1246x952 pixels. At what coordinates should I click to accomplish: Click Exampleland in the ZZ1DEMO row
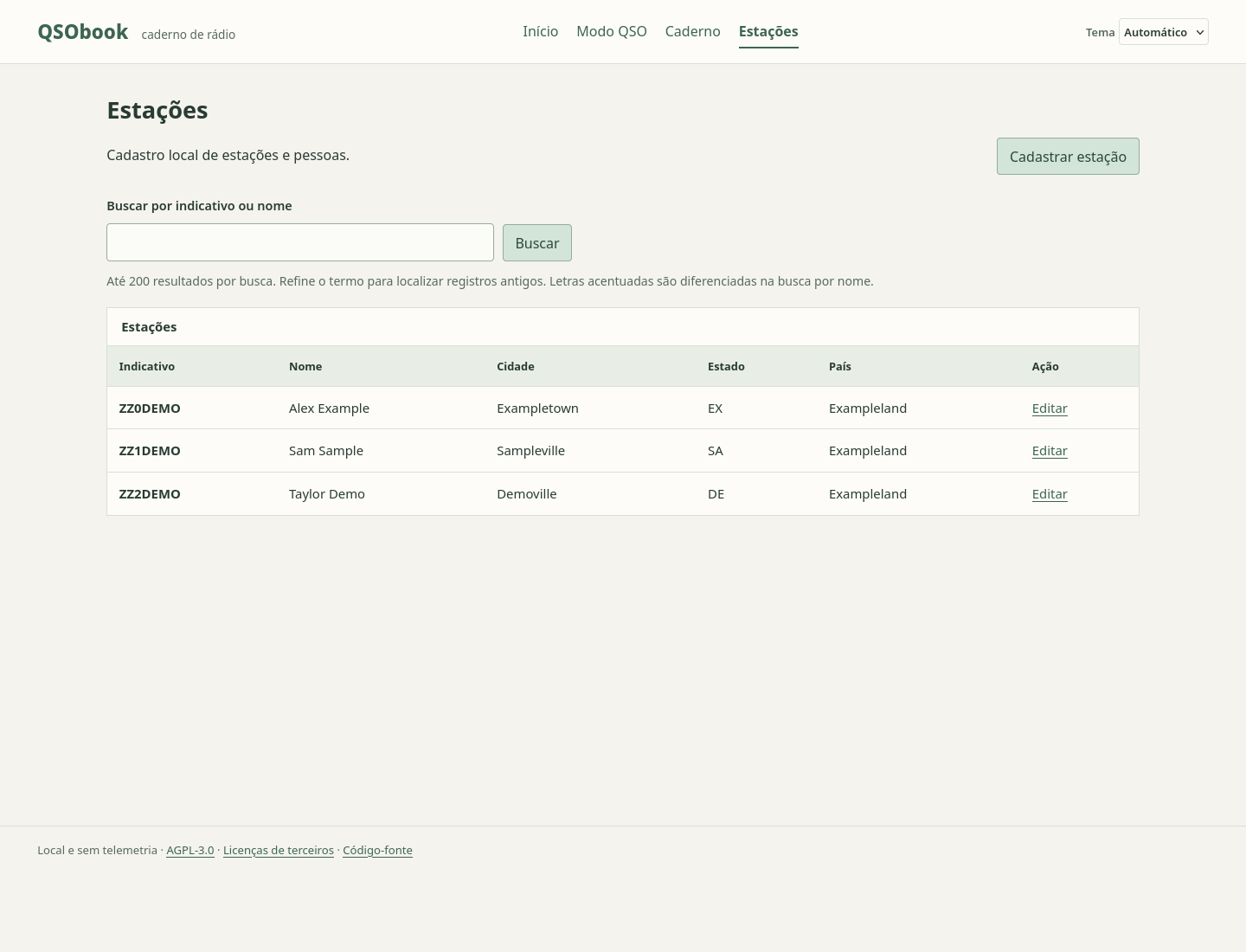(868, 451)
